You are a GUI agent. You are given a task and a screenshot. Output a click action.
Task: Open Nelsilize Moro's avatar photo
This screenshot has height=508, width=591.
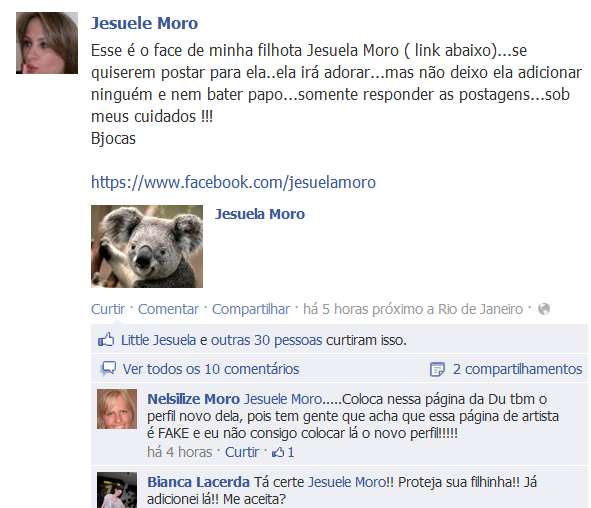[117, 409]
